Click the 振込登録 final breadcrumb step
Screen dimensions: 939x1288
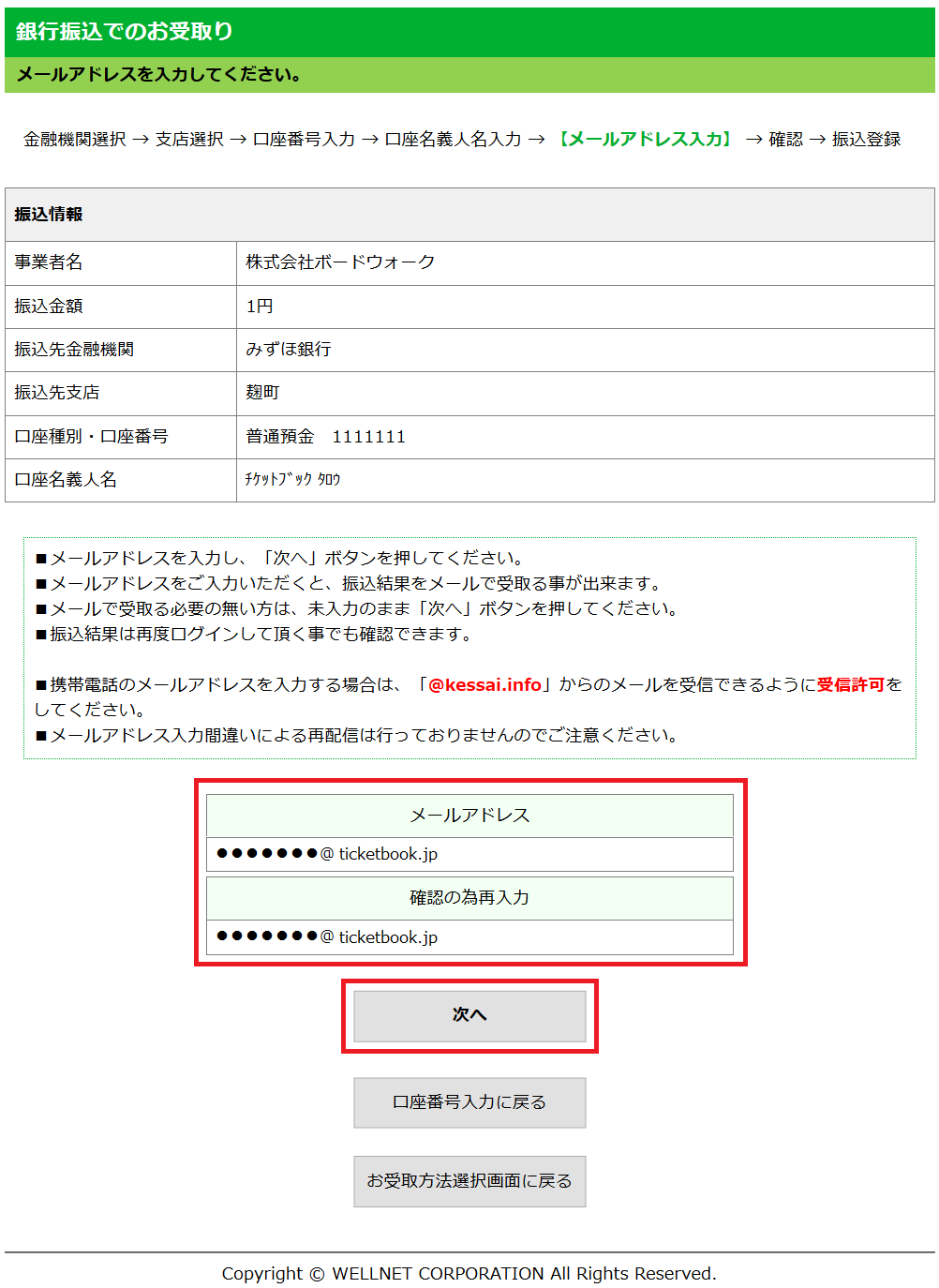pyautogui.click(x=866, y=140)
